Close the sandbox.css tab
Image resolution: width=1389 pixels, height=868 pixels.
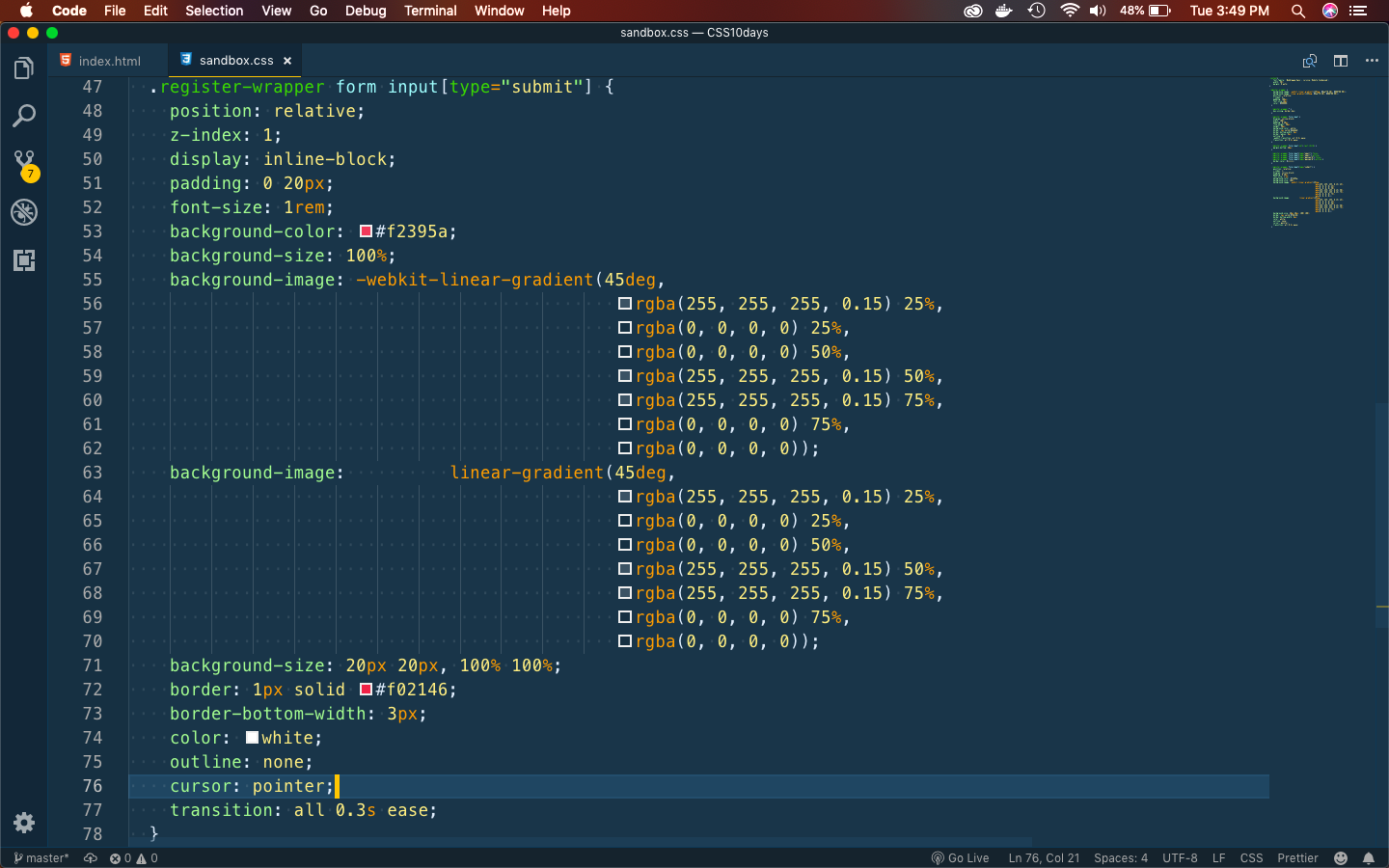point(287,61)
